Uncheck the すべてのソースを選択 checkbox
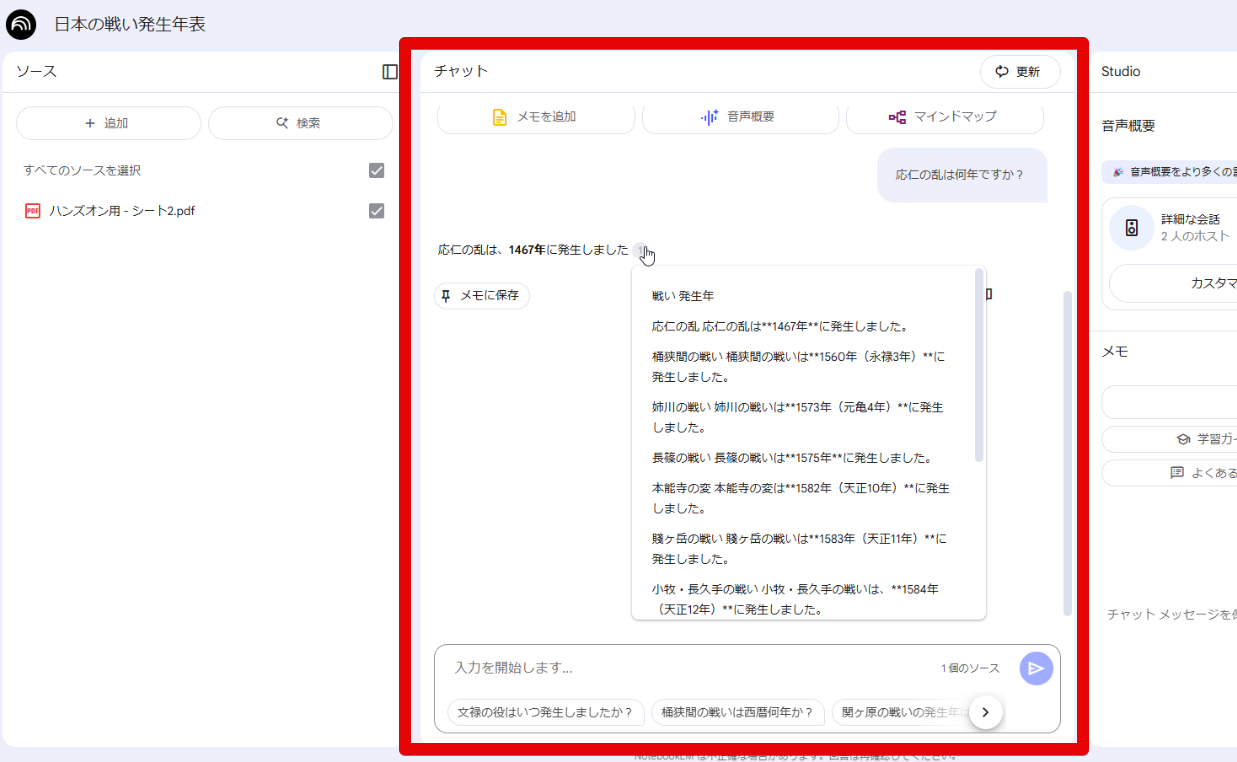The width and height of the screenshot is (1237, 762). (376, 170)
